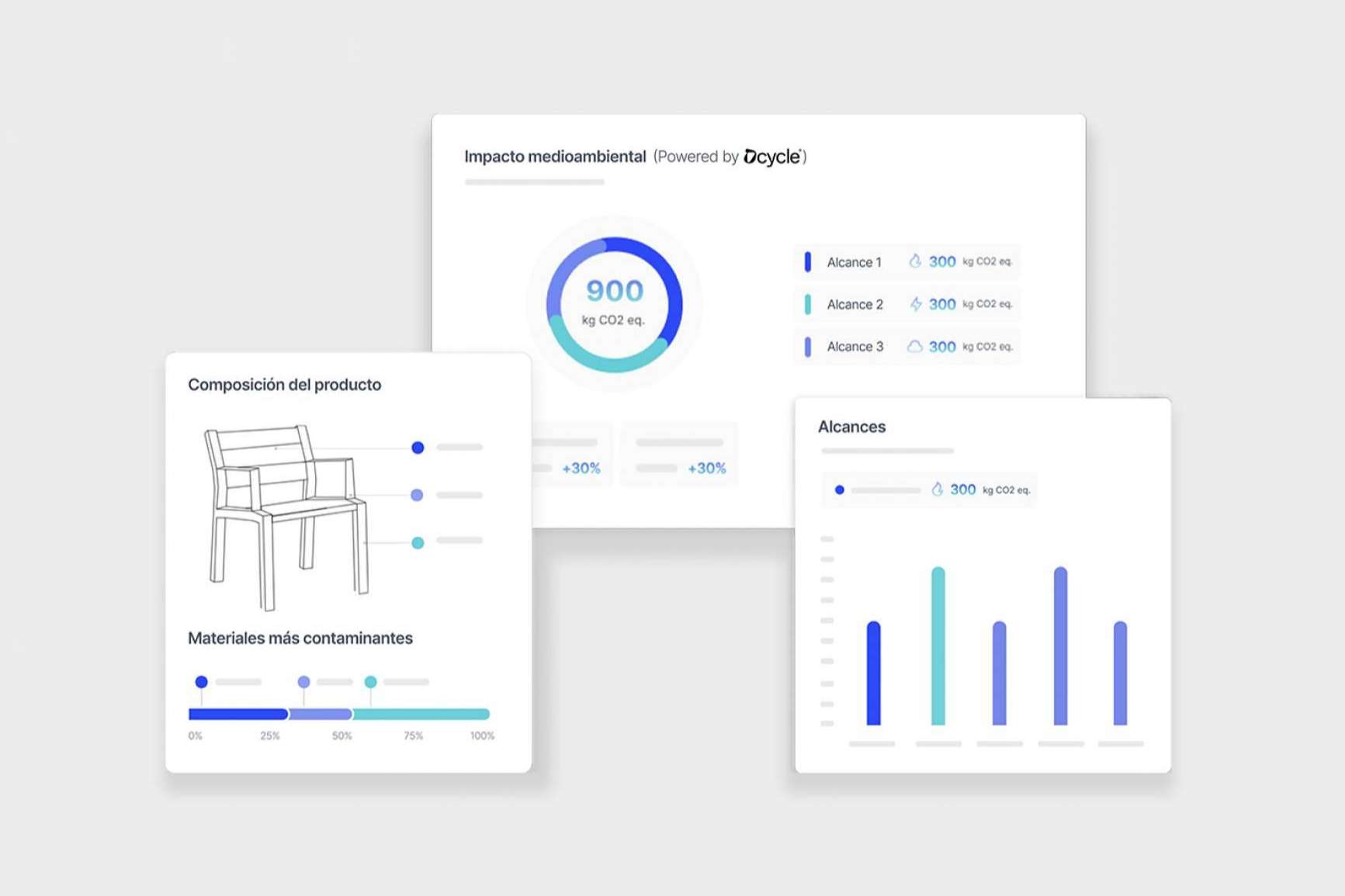Click the lightning bolt icon beside Alcance 2
Viewport: 1345px width, 896px height.
coord(916,304)
